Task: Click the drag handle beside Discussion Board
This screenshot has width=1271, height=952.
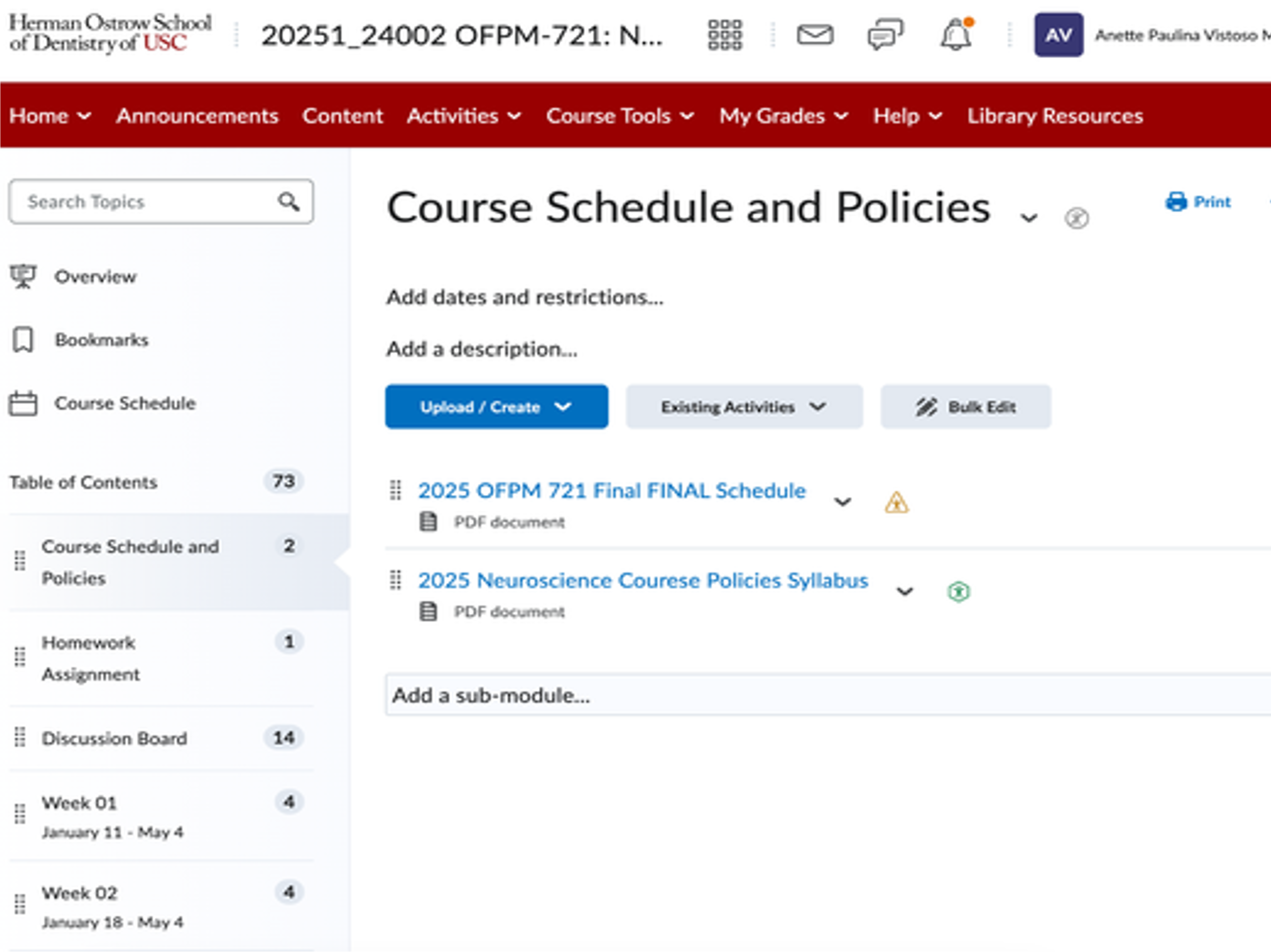Action: tap(20, 737)
